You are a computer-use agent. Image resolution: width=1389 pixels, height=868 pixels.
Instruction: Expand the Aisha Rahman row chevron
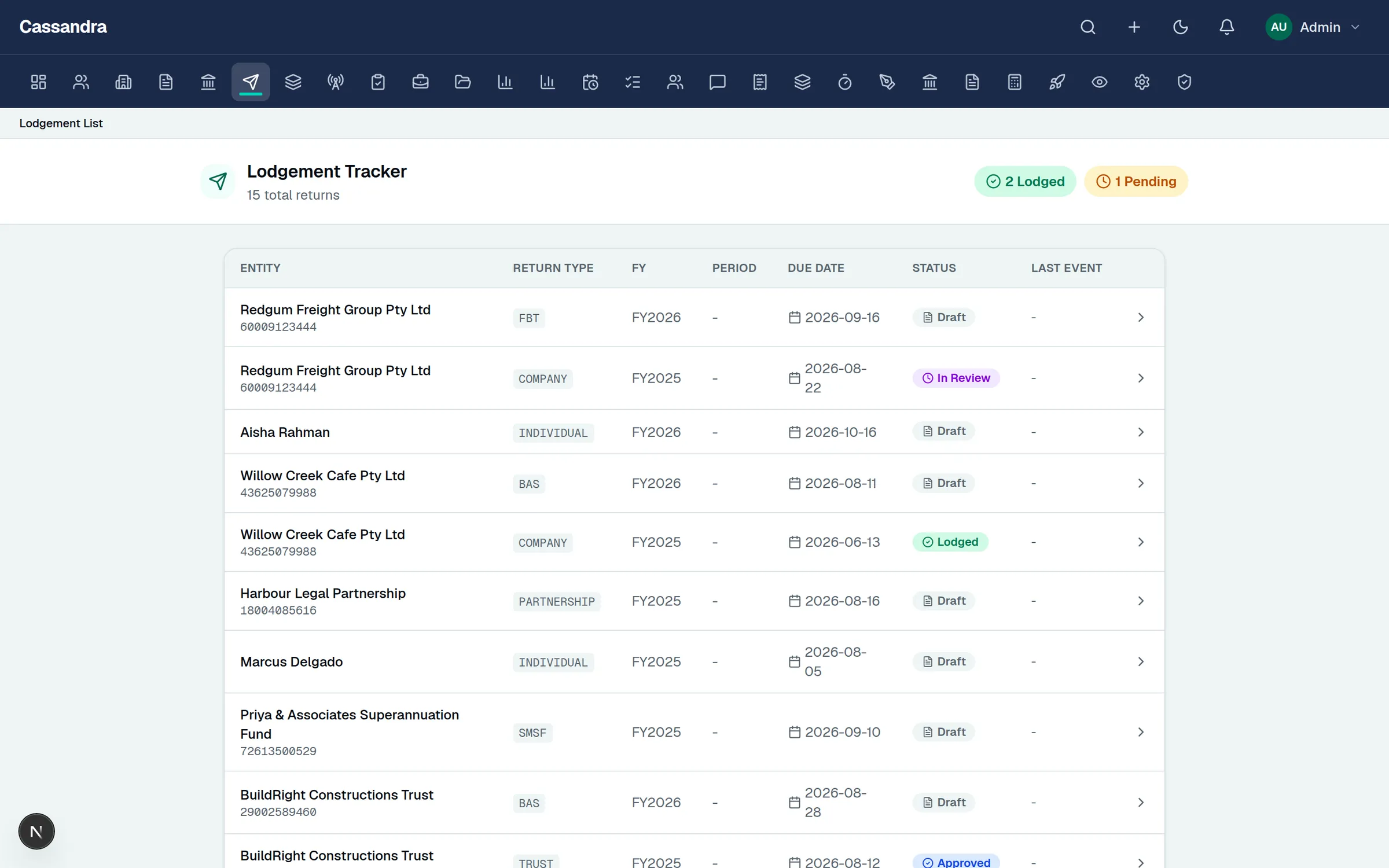(x=1141, y=432)
